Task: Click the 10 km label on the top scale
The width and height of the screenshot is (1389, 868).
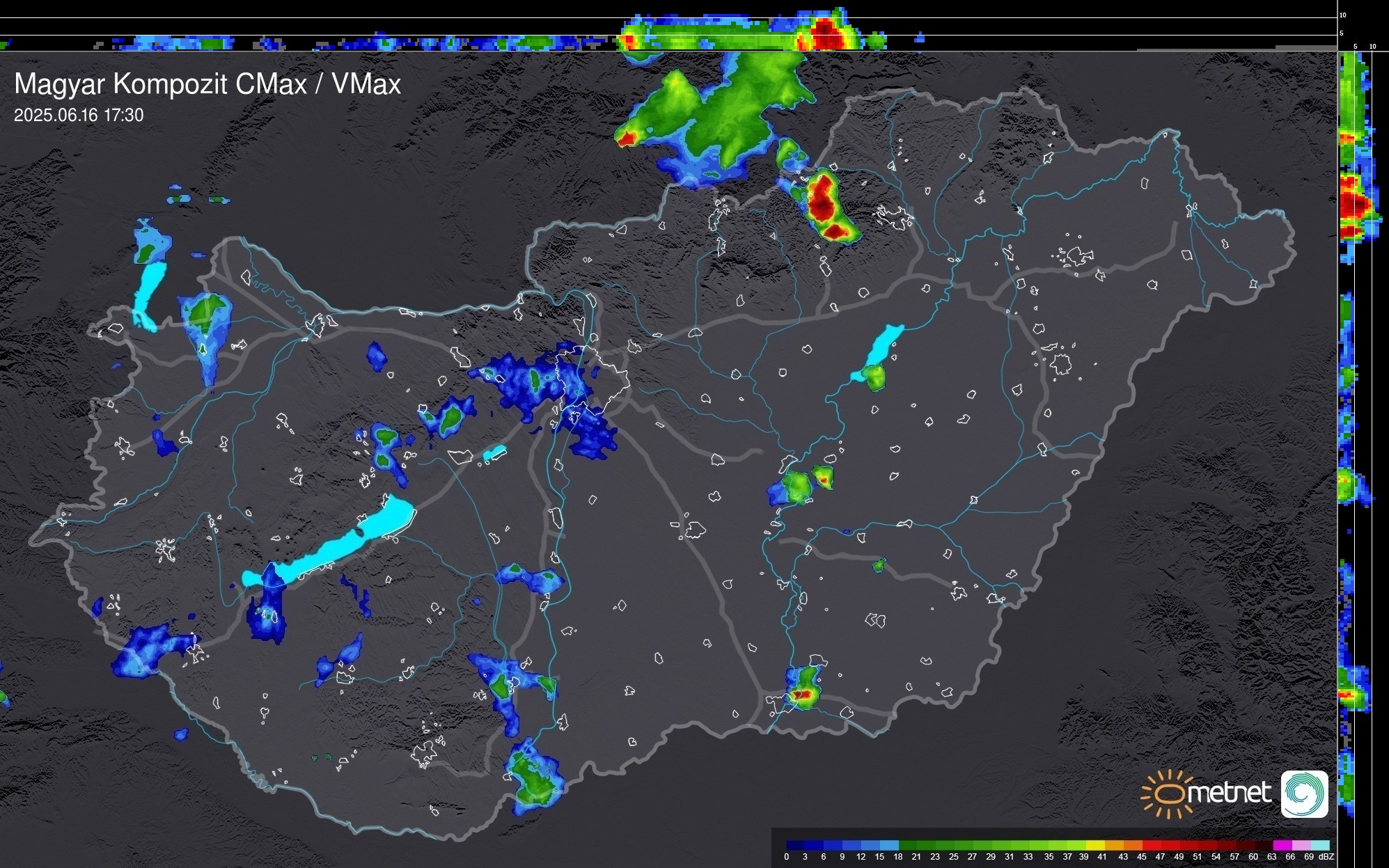Action: pyautogui.click(x=1342, y=15)
